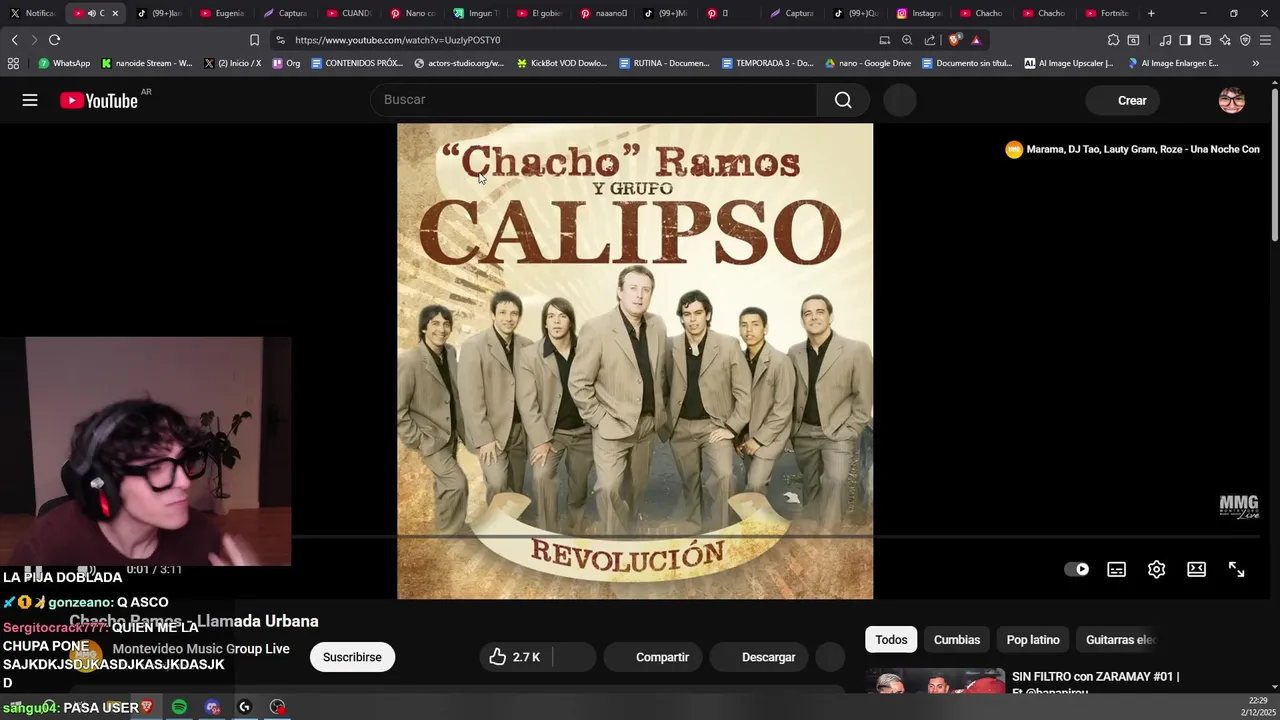
Task: Open the actors-studio.org bookmark
Action: (x=459, y=63)
